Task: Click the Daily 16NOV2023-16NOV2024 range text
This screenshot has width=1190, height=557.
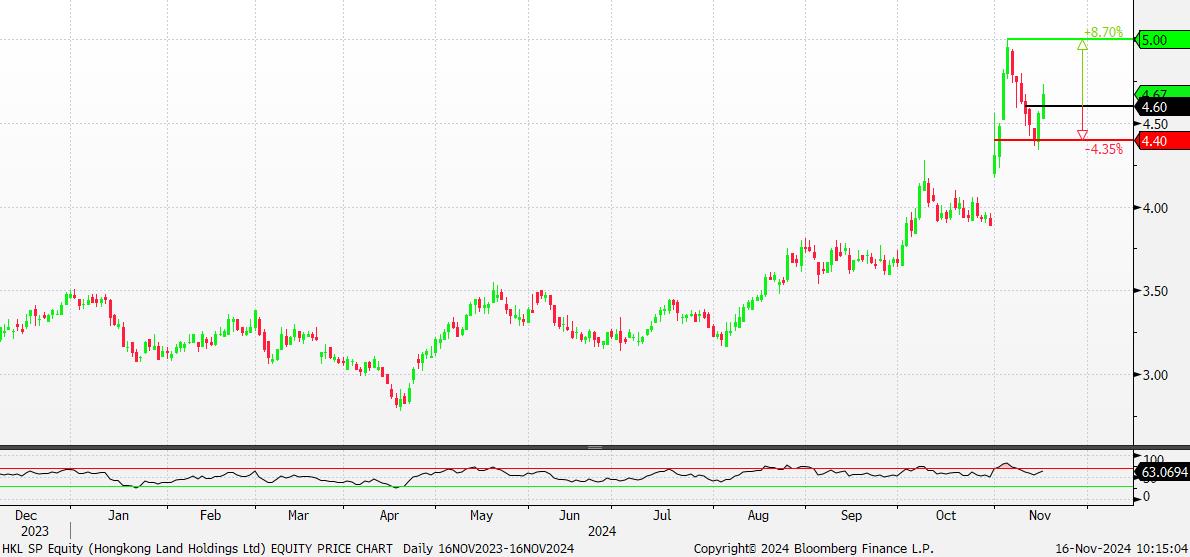Action: click(489, 548)
